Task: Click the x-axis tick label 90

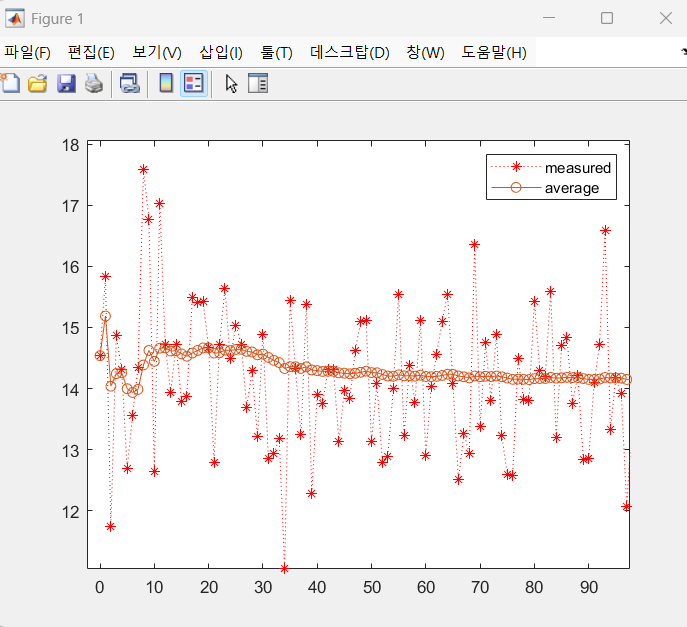Action: [589, 587]
